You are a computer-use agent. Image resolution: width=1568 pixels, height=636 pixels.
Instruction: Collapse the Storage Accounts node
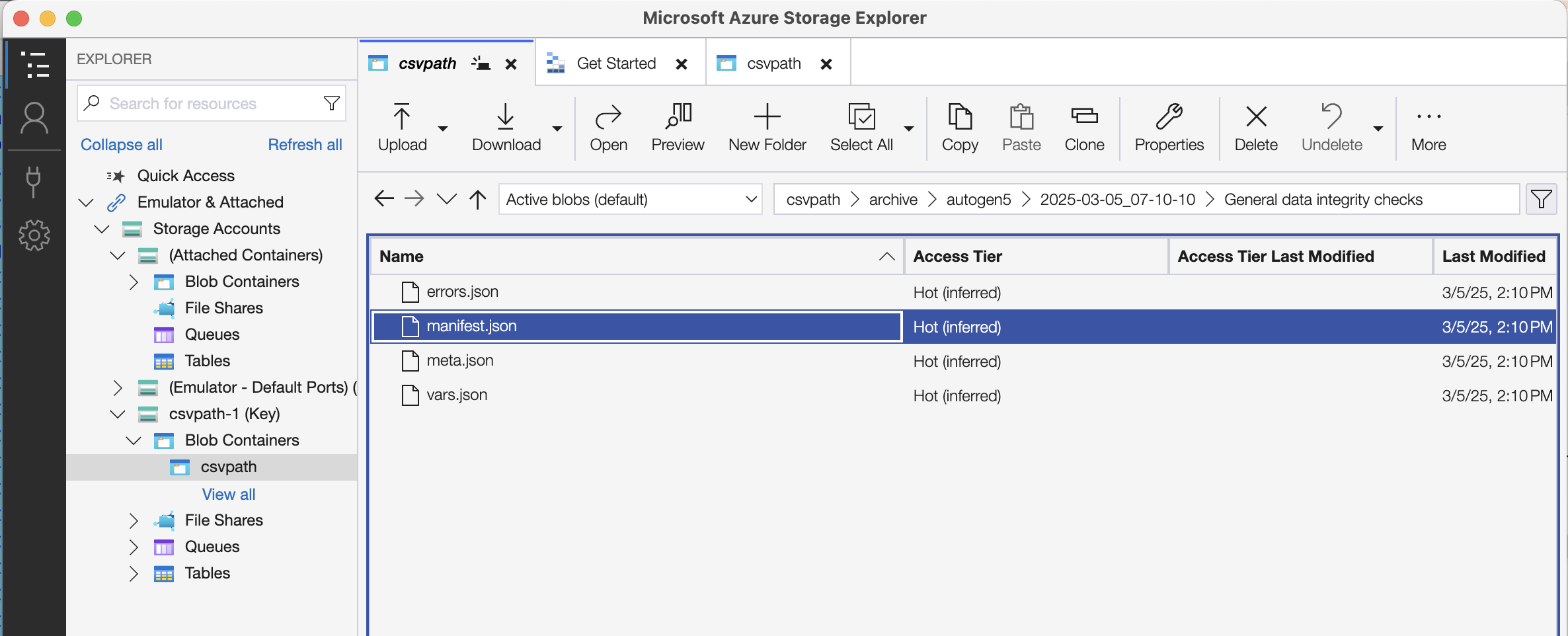101,229
